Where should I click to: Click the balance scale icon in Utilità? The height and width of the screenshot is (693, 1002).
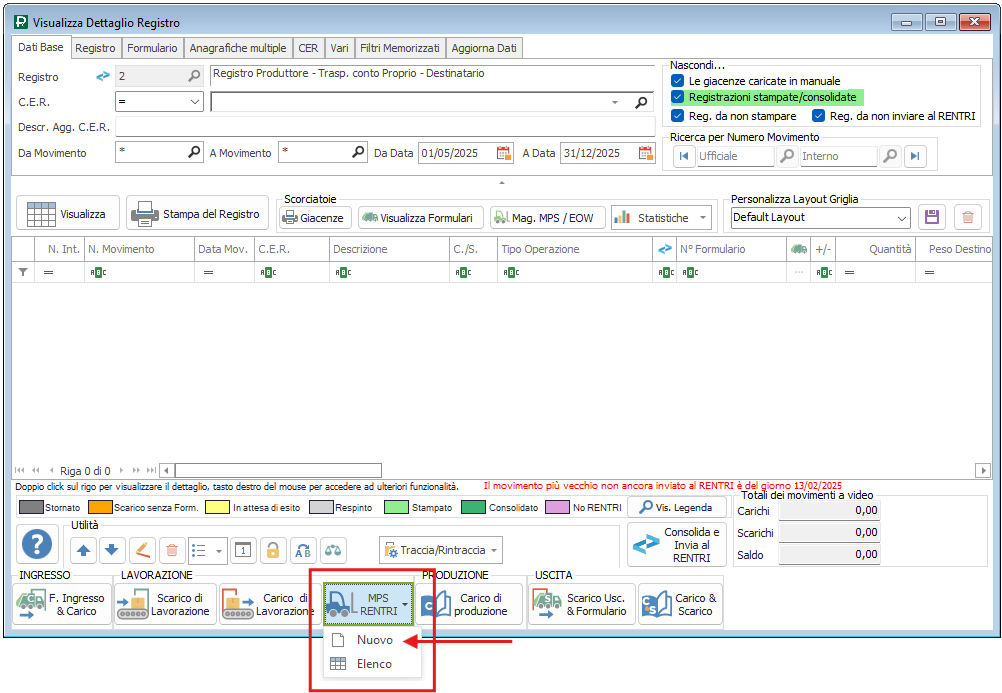click(332, 549)
